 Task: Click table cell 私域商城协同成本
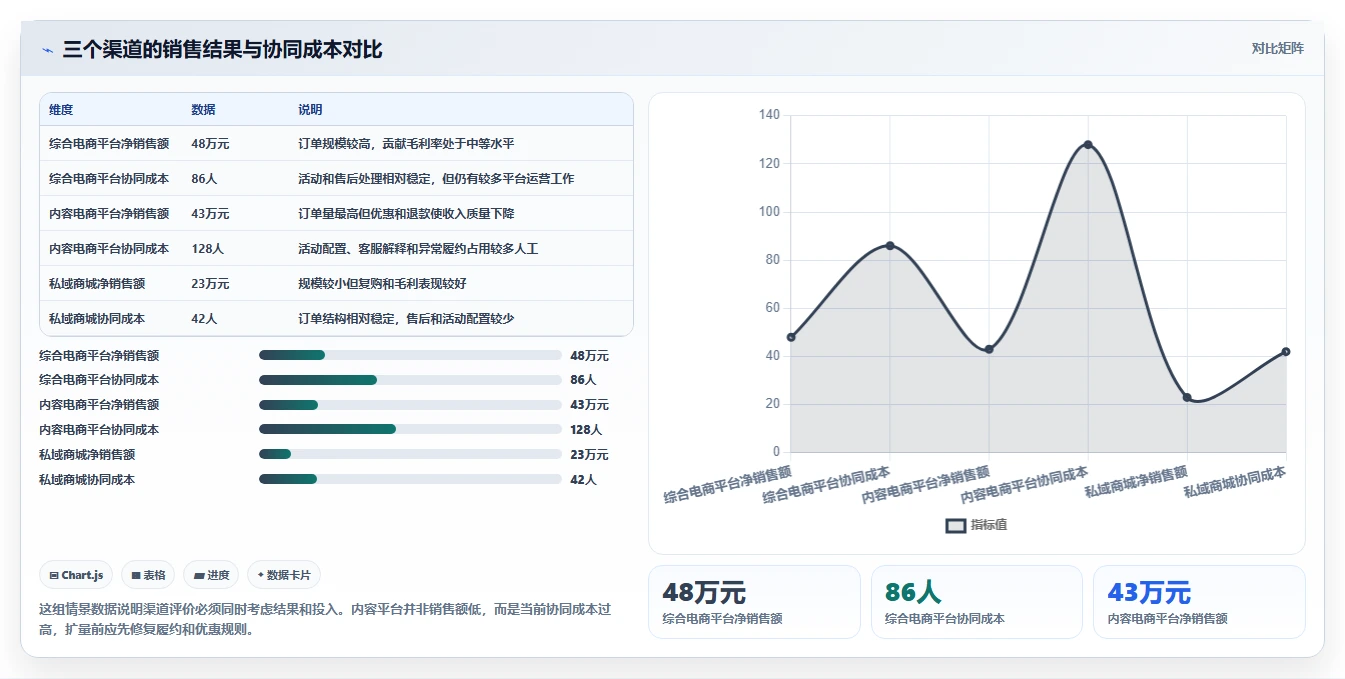97,319
